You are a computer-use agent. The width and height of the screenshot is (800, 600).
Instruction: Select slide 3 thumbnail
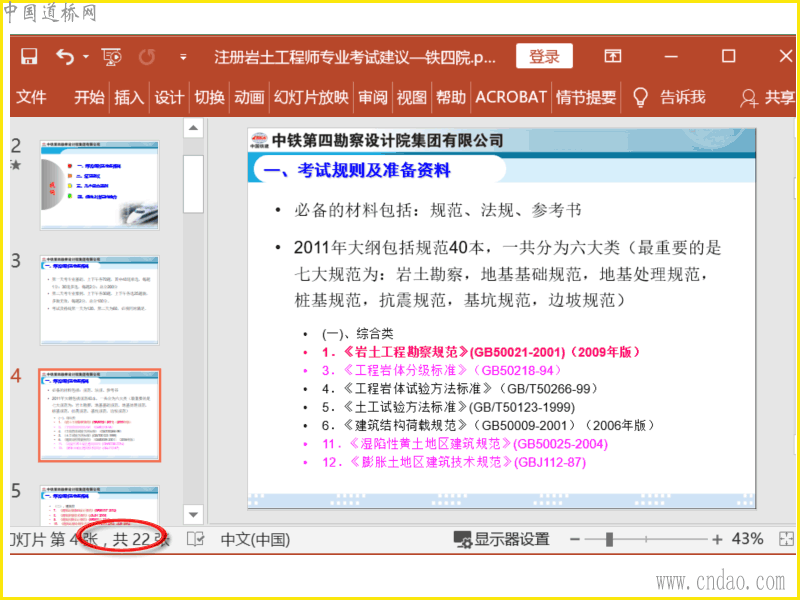(99, 301)
